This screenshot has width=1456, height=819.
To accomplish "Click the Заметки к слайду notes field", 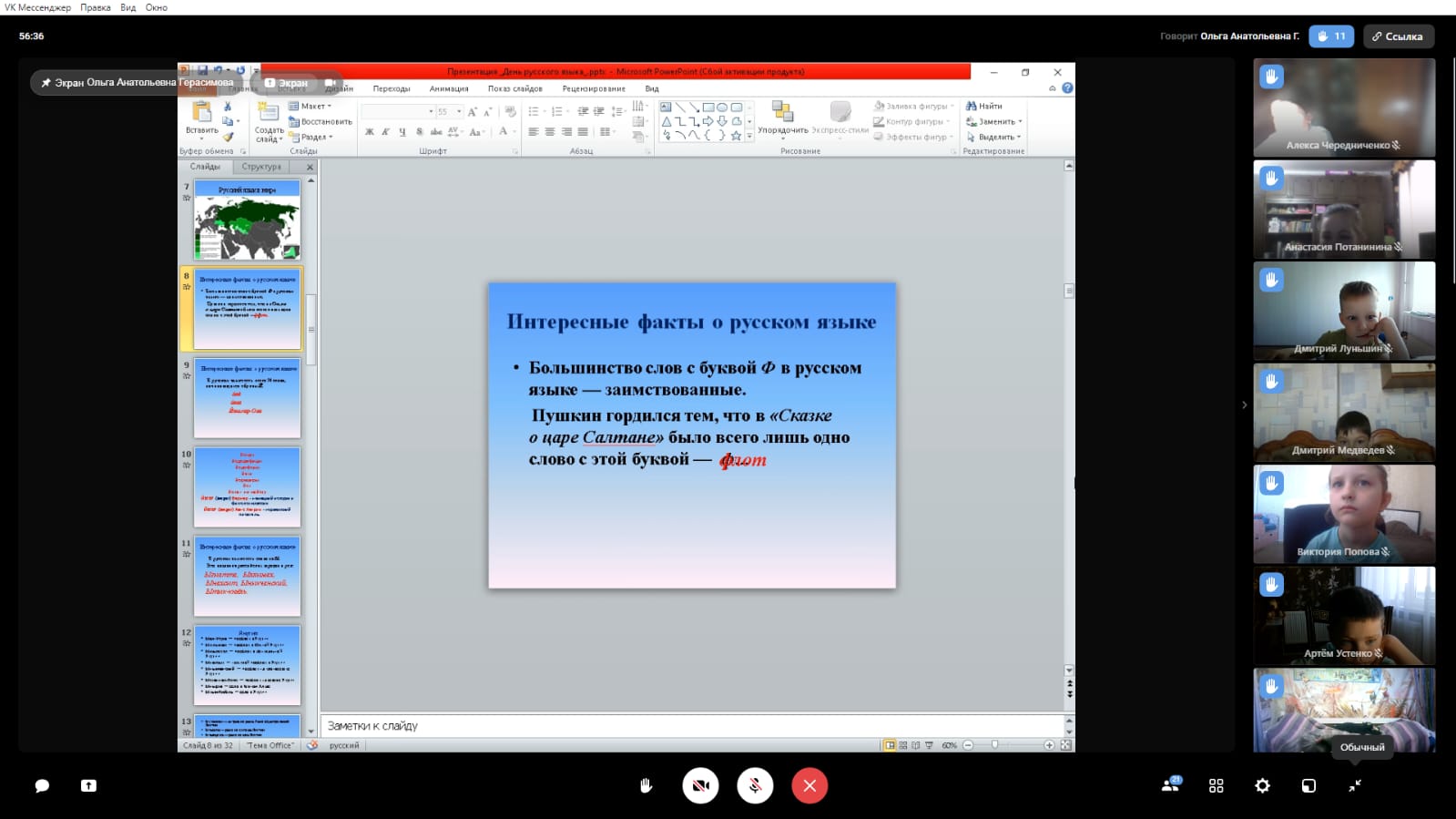I will tap(692, 726).
